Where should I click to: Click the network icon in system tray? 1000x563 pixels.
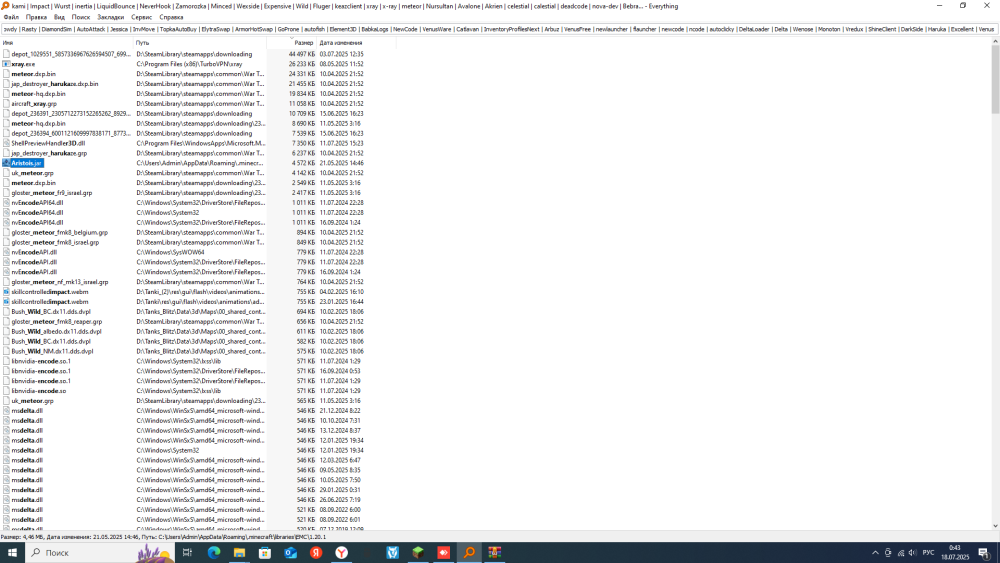[901, 553]
